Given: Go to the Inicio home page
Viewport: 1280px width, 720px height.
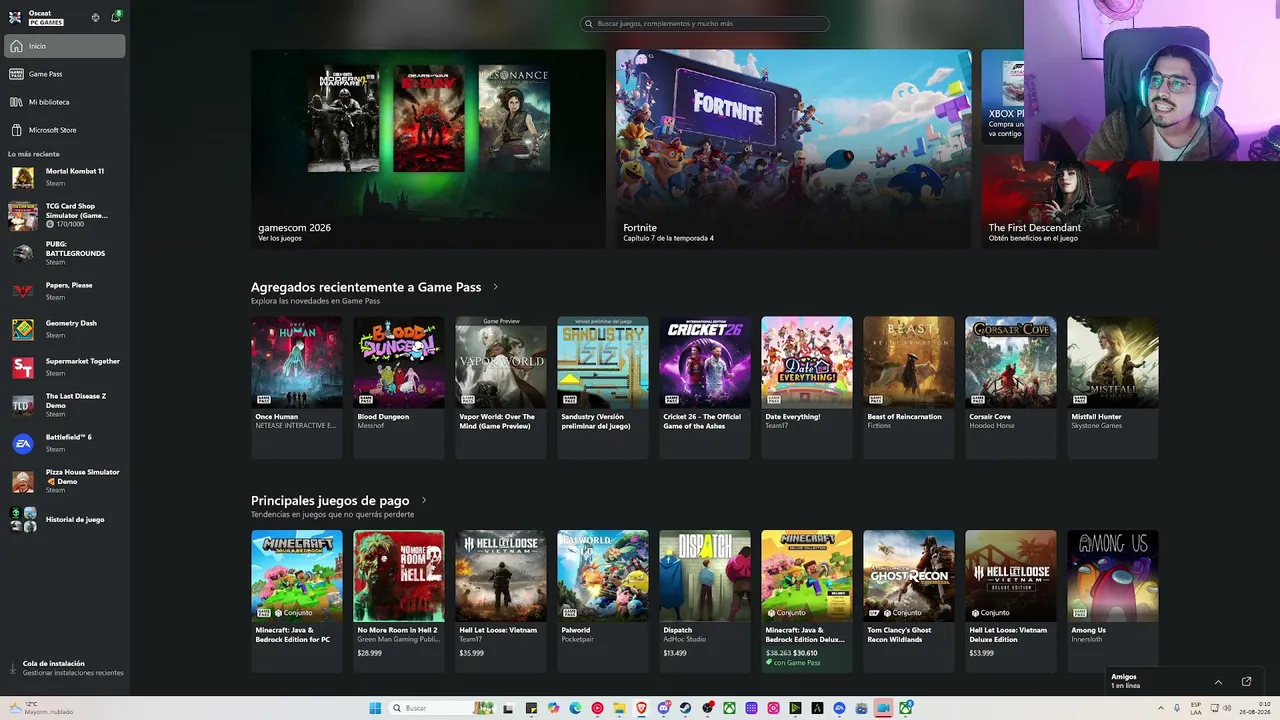Looking at the screenshot, I should click(x=65, y=46).
